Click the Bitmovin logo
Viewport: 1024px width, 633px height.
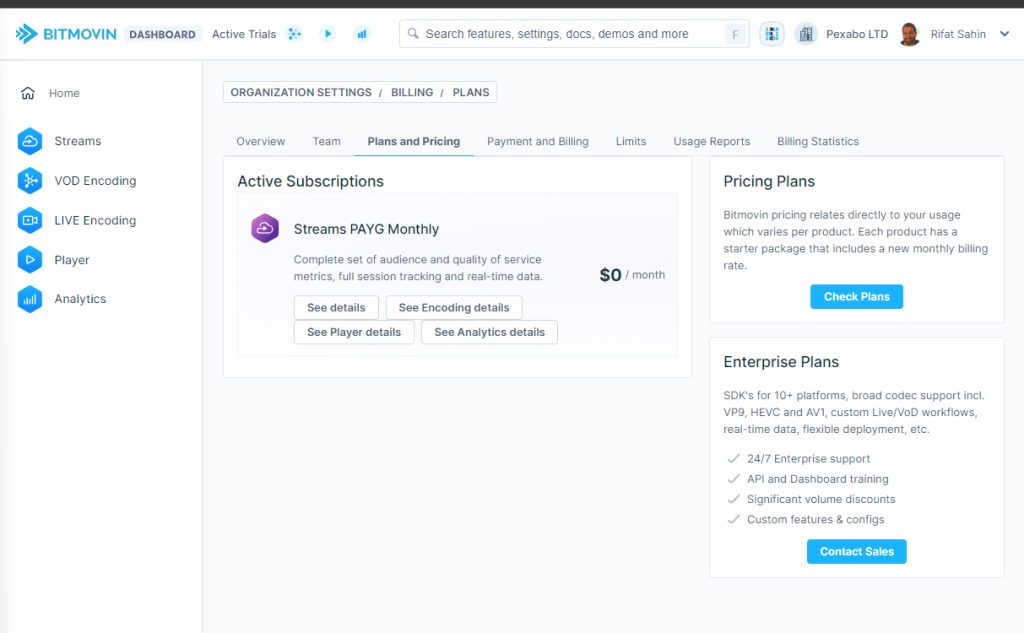point(66,34)
